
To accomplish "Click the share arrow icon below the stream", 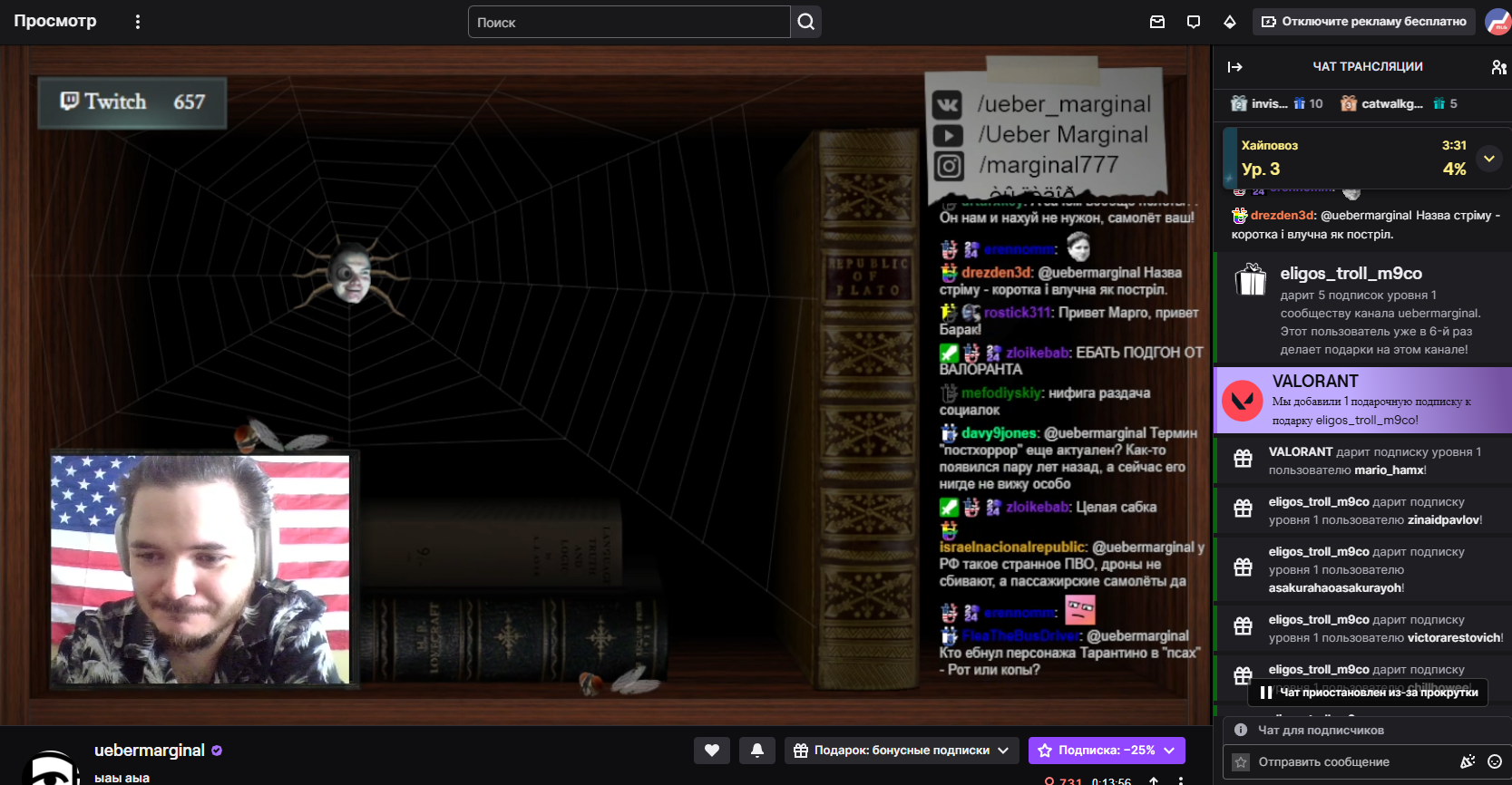I will (1154, 780).
